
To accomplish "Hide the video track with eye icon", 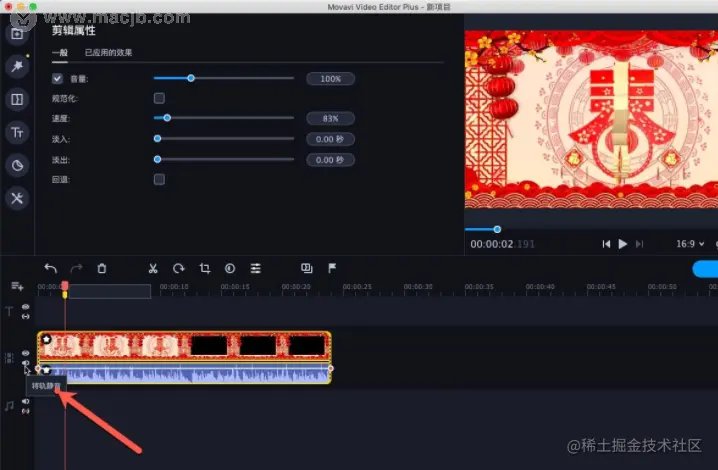I will [x=26, y=353].
